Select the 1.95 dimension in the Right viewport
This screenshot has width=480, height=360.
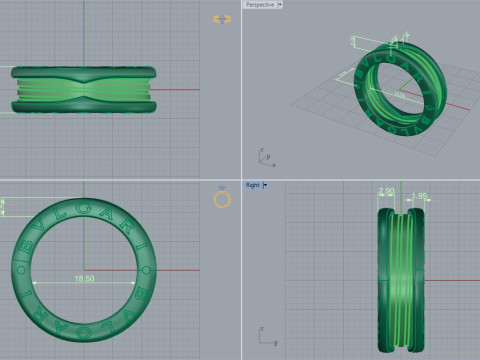(x=419, y=196)
